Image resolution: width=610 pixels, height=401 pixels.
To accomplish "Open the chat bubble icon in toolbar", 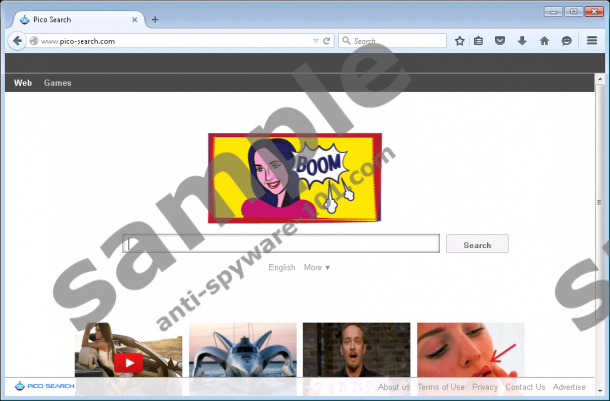I will [566, 41].
